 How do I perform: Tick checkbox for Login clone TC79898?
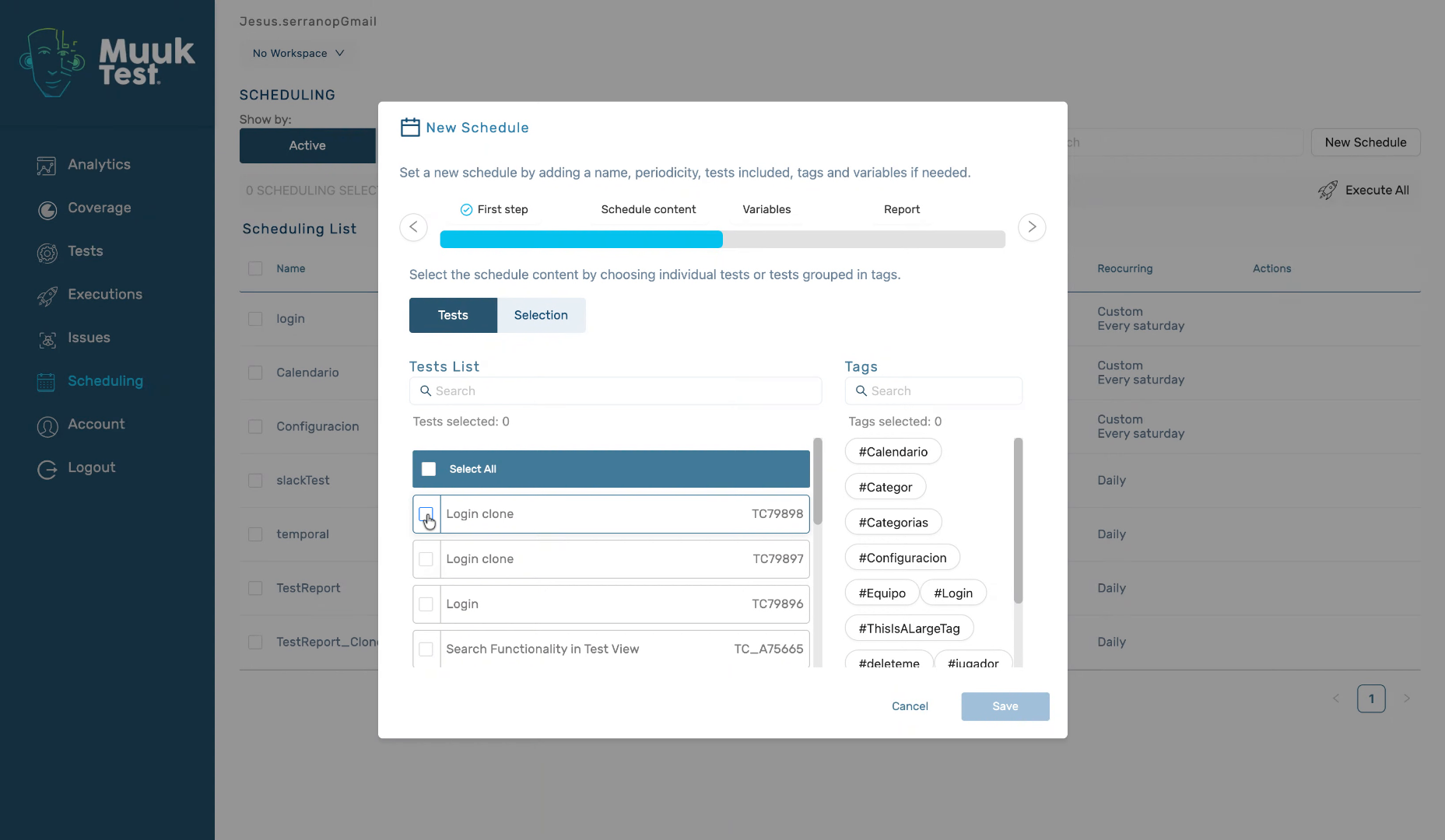coord(426,514)
